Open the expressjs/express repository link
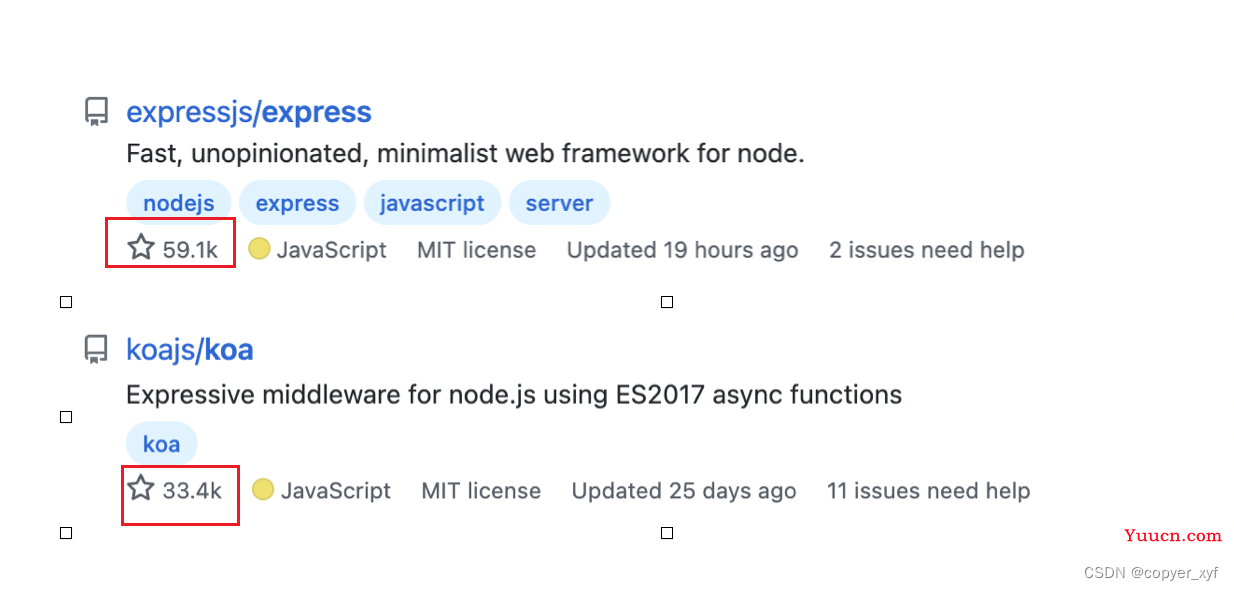The width and height of the screenshot is (1234, 590). (x=249, y=112)
